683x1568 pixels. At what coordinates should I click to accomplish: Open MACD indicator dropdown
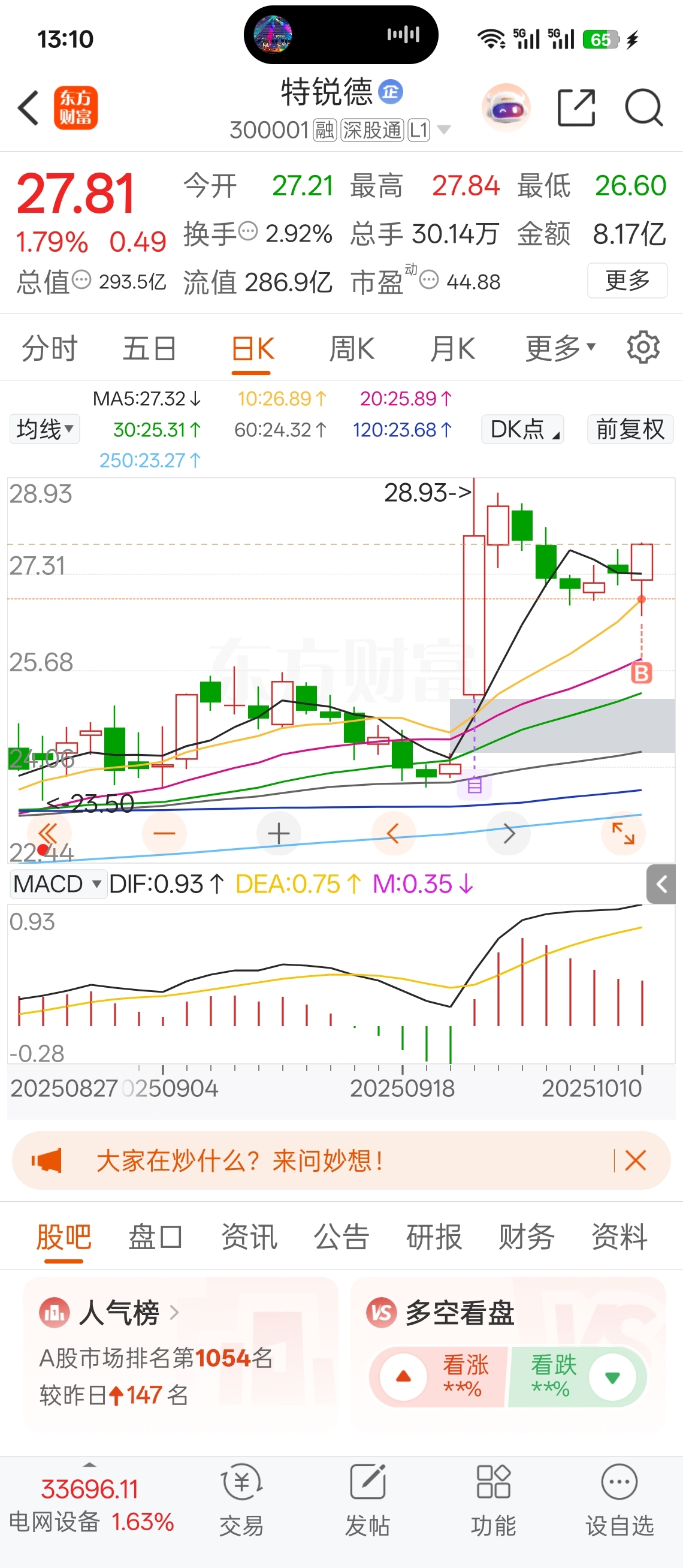pyautogui.click(x=58, y=884)
